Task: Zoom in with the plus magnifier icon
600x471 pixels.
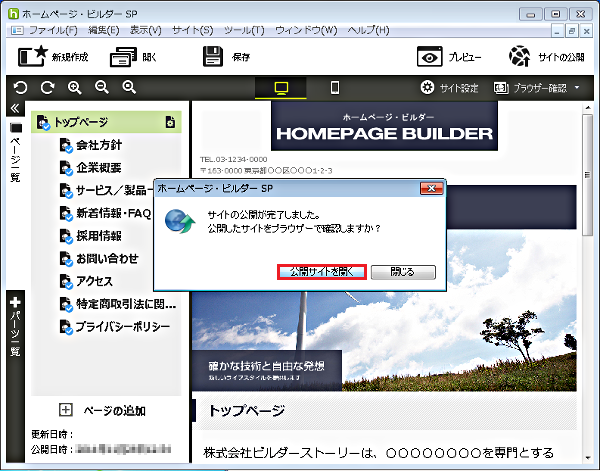Action: (x=75, y=88)
